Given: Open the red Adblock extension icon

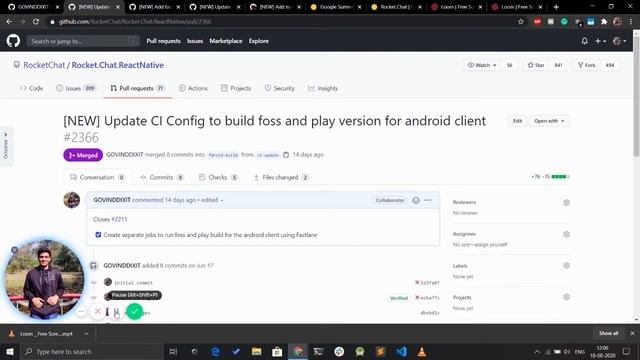Looking at the screenshot, I should pos(537,22).
